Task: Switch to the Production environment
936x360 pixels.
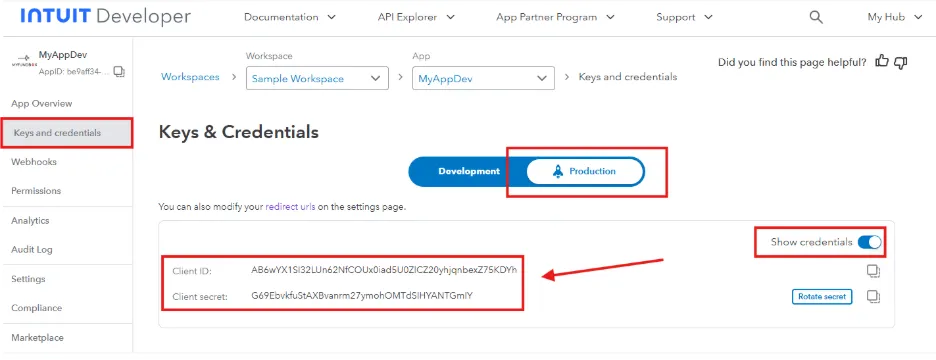Action: 585,171
